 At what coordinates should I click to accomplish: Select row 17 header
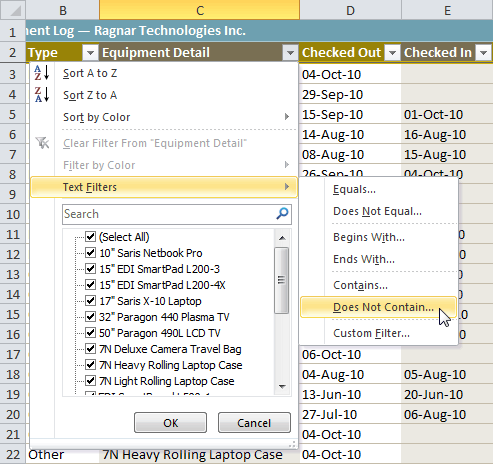(13, 354)
